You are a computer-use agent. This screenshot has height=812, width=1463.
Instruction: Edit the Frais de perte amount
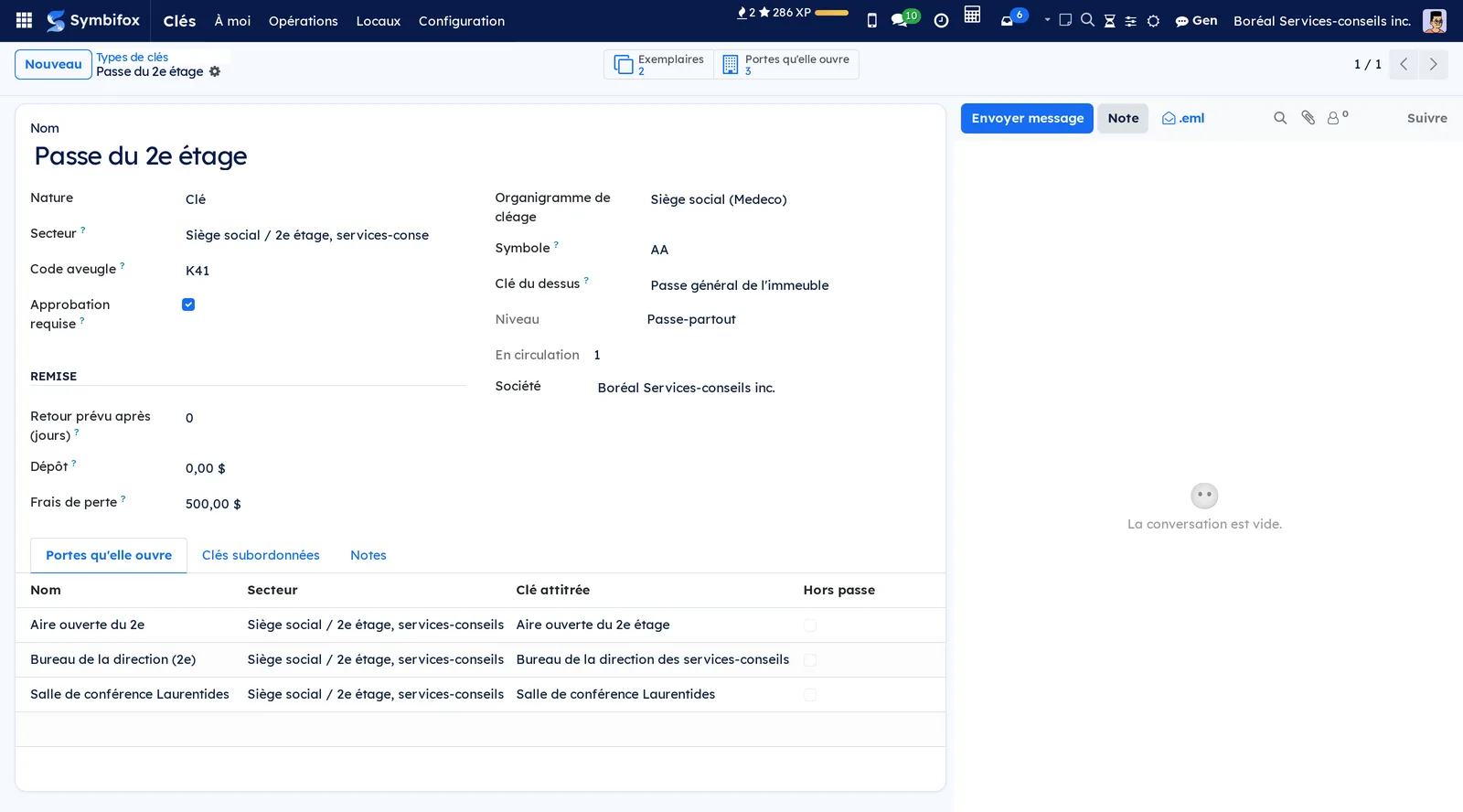[x=325, y=504]
